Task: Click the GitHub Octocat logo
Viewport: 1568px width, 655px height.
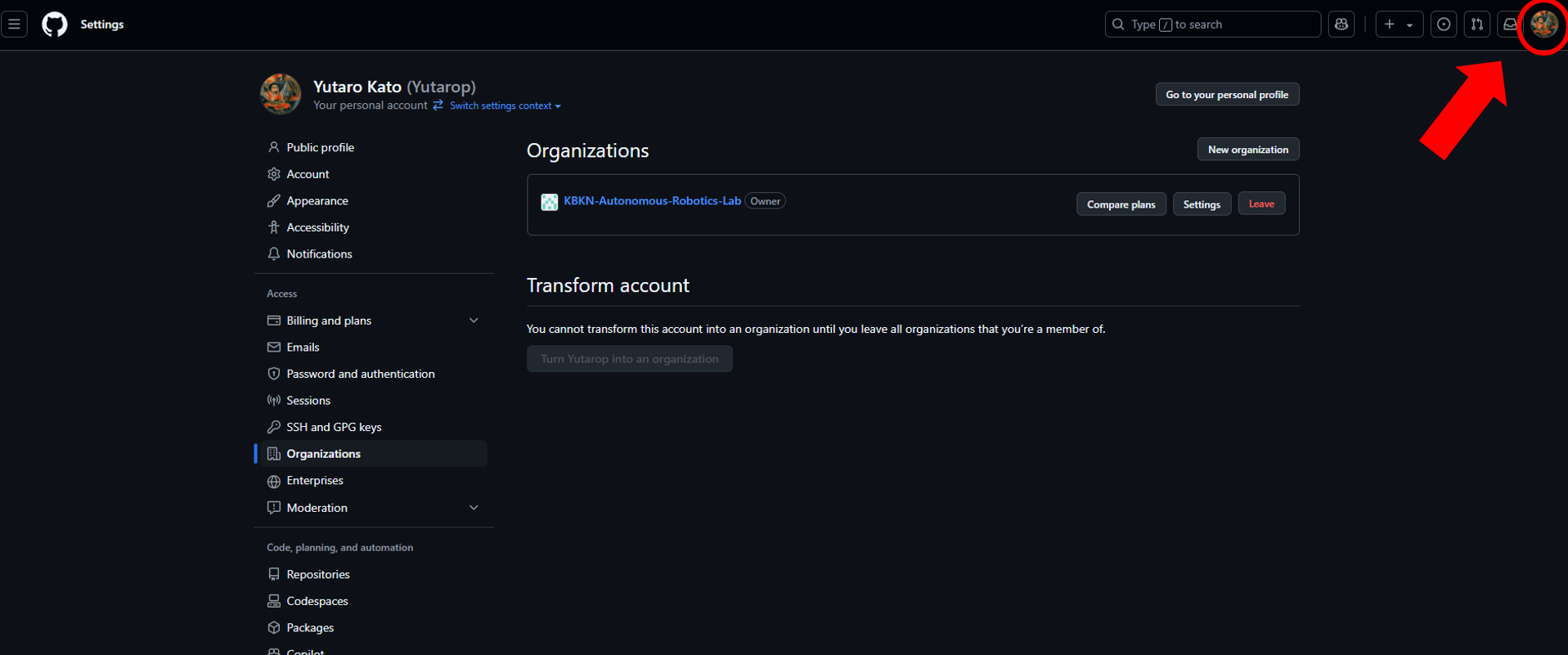Action: point(55,25)
